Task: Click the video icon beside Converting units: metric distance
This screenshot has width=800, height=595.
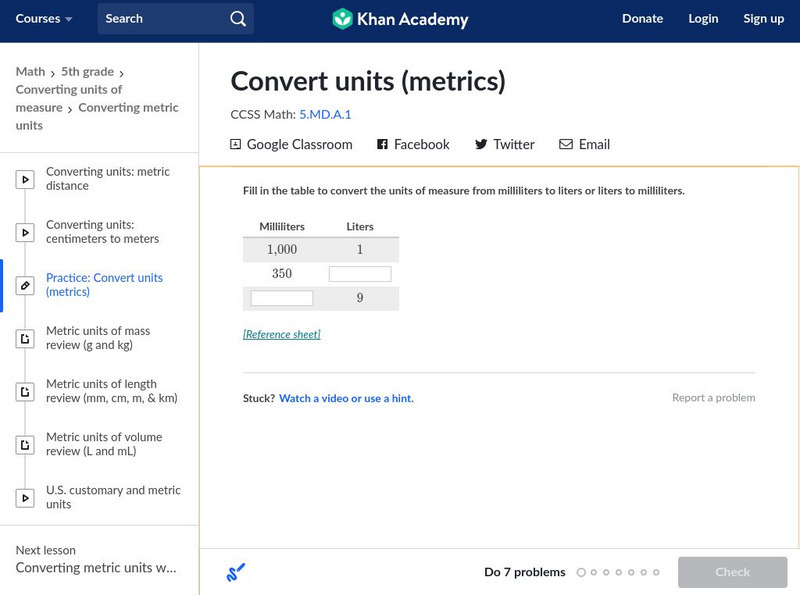Action: 25,180
